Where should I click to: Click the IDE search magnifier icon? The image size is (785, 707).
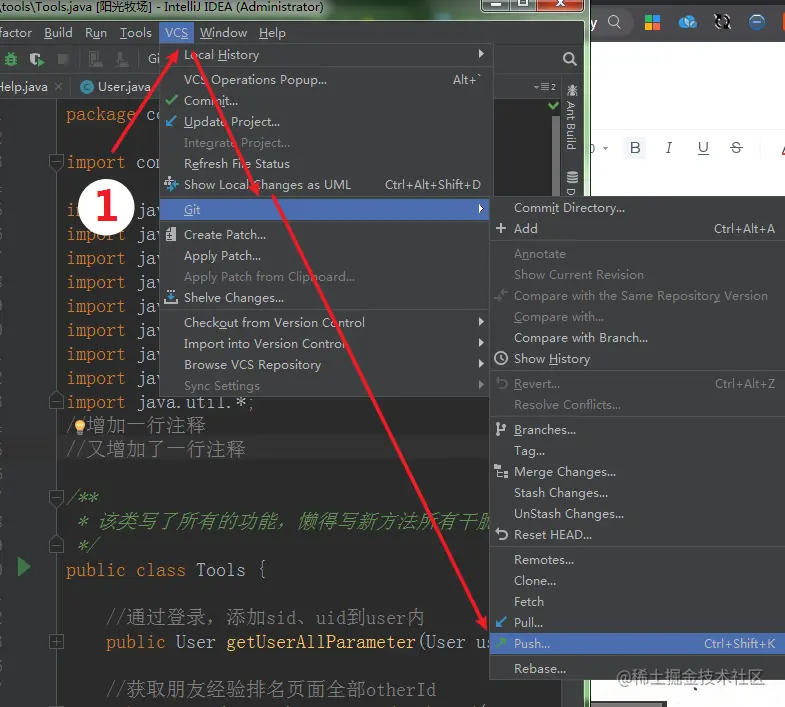point(570,59)
